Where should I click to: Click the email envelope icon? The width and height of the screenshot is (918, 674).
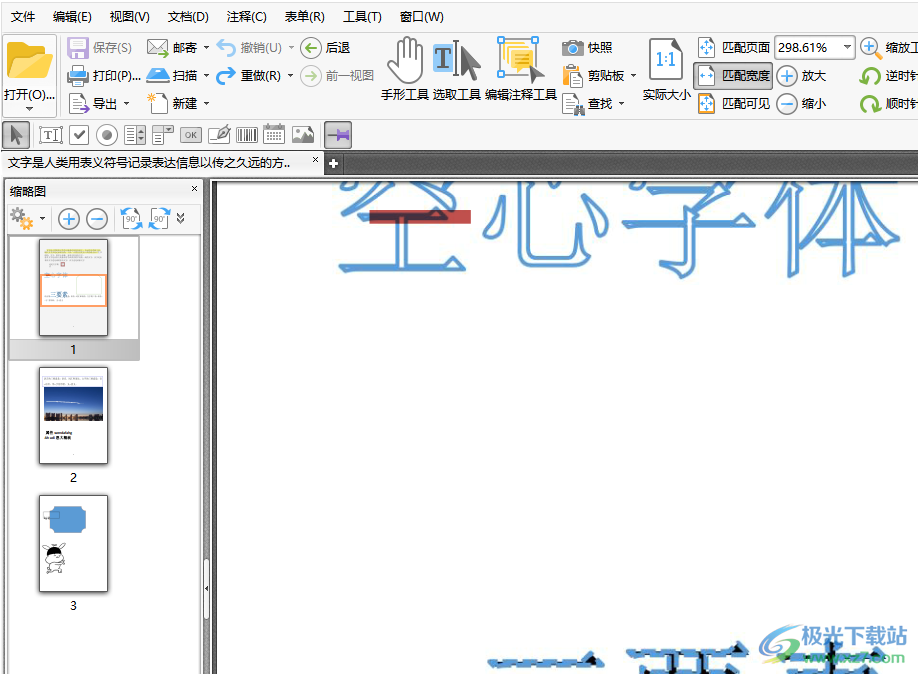pyautogui.click(x=157, y=47)
